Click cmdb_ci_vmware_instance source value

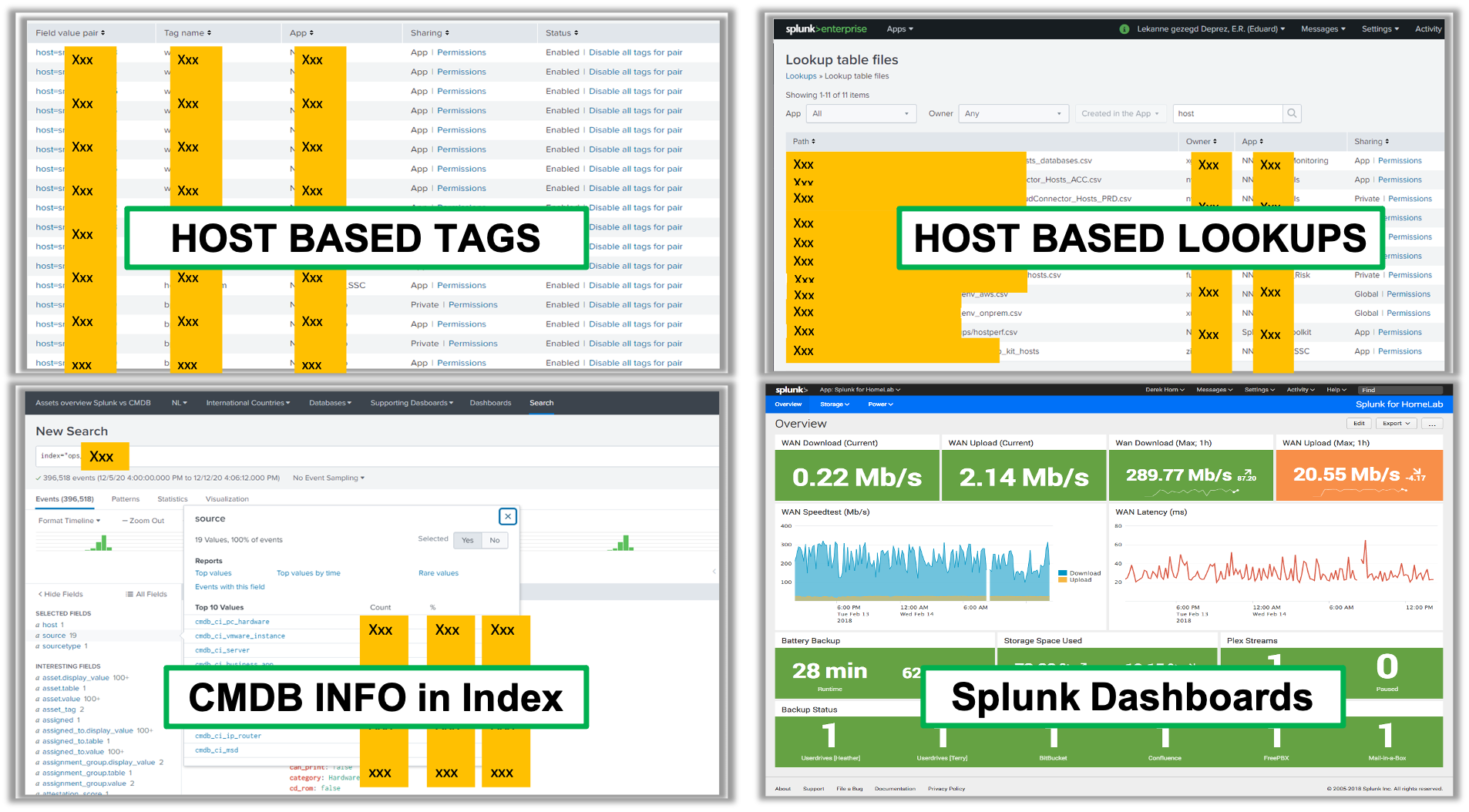click(x=240, y=636)
